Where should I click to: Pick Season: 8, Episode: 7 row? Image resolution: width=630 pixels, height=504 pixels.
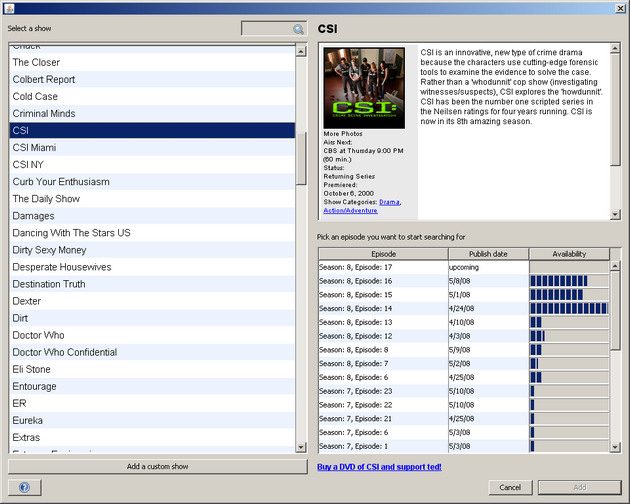click(x=464, y=363)
